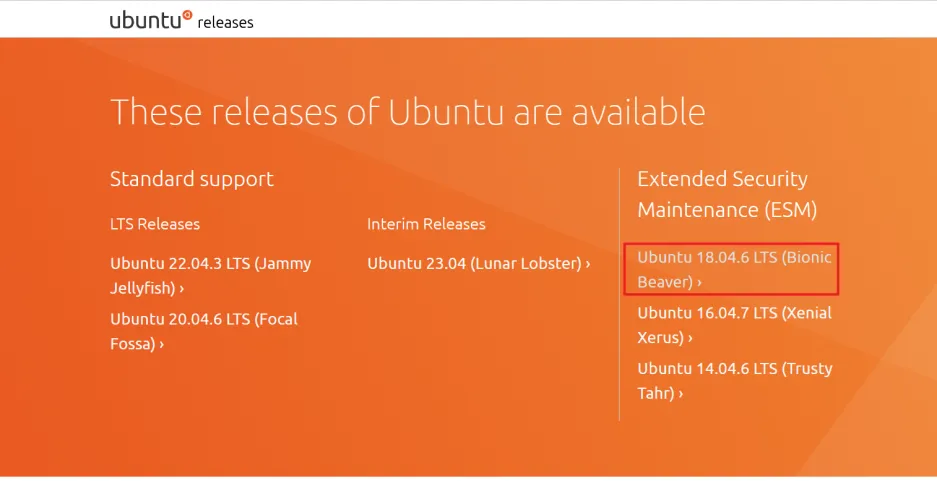Click the 'Extended Security Maintenance (ESM)' heading

727,194
